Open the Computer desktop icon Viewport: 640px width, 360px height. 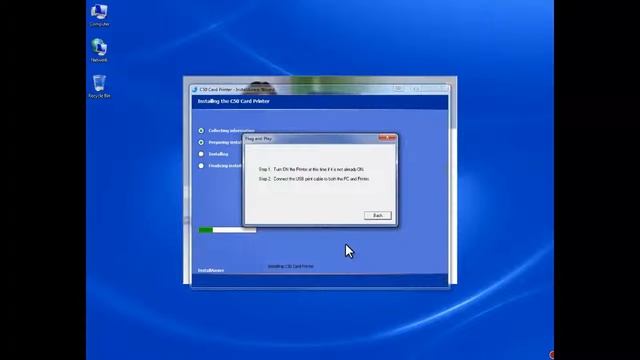(x=99, y=15)
